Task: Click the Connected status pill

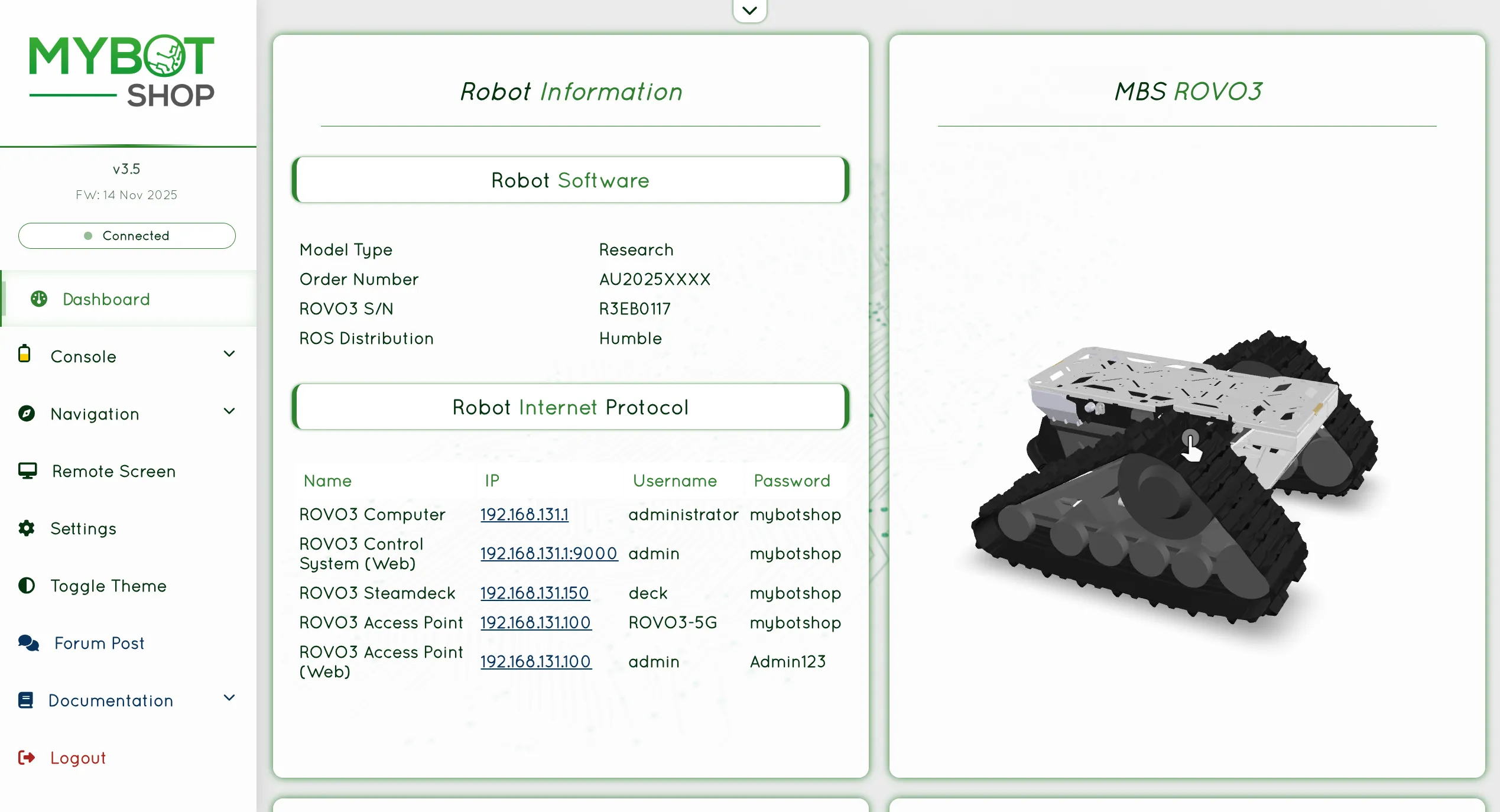Action: tap(126, 236)
